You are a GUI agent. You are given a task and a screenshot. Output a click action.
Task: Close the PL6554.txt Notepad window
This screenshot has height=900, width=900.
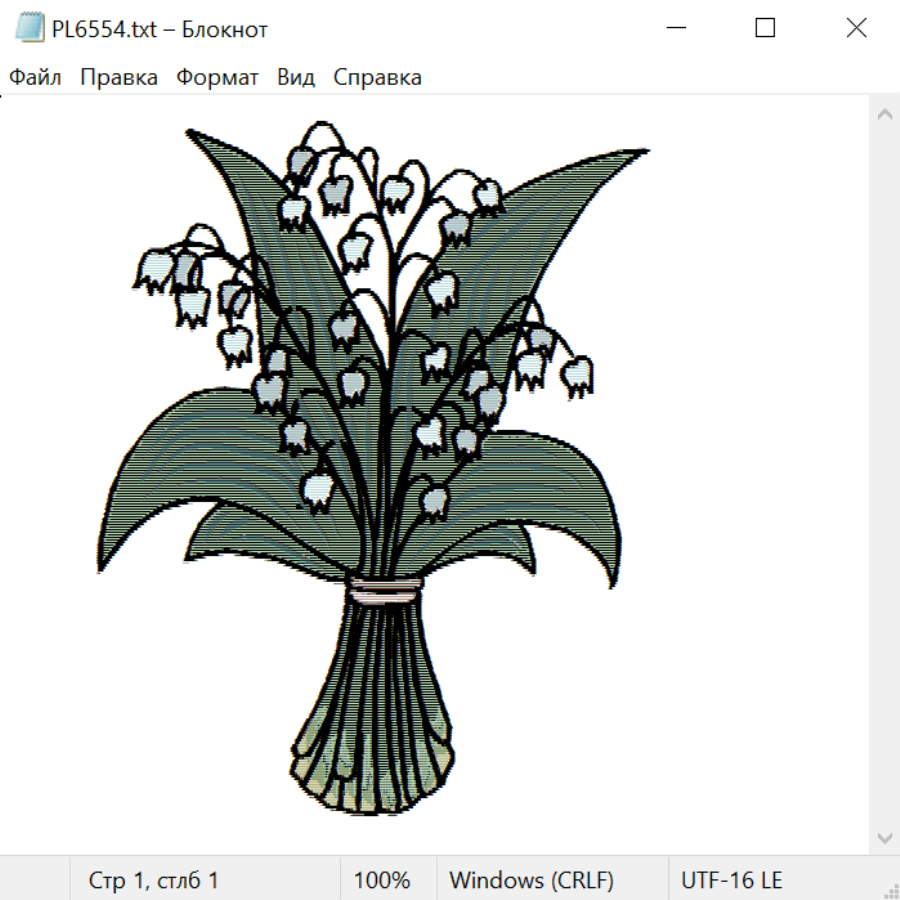[x=856, y=28]
